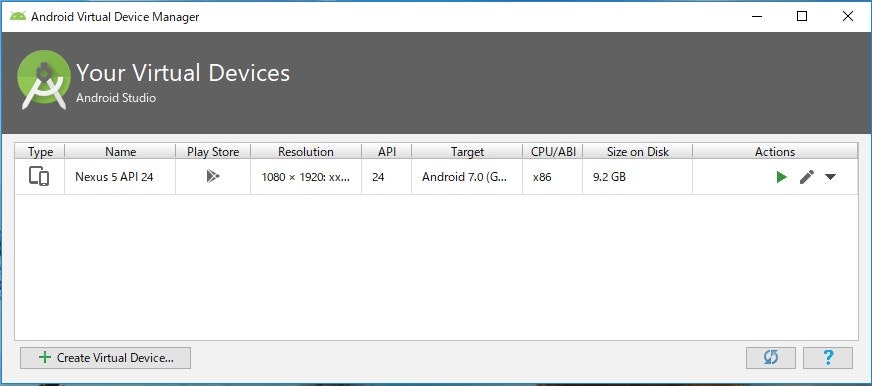872x386 pixels.
Task: Launch the Nexus 5 API 24 emulator
Action: (781, 177)
